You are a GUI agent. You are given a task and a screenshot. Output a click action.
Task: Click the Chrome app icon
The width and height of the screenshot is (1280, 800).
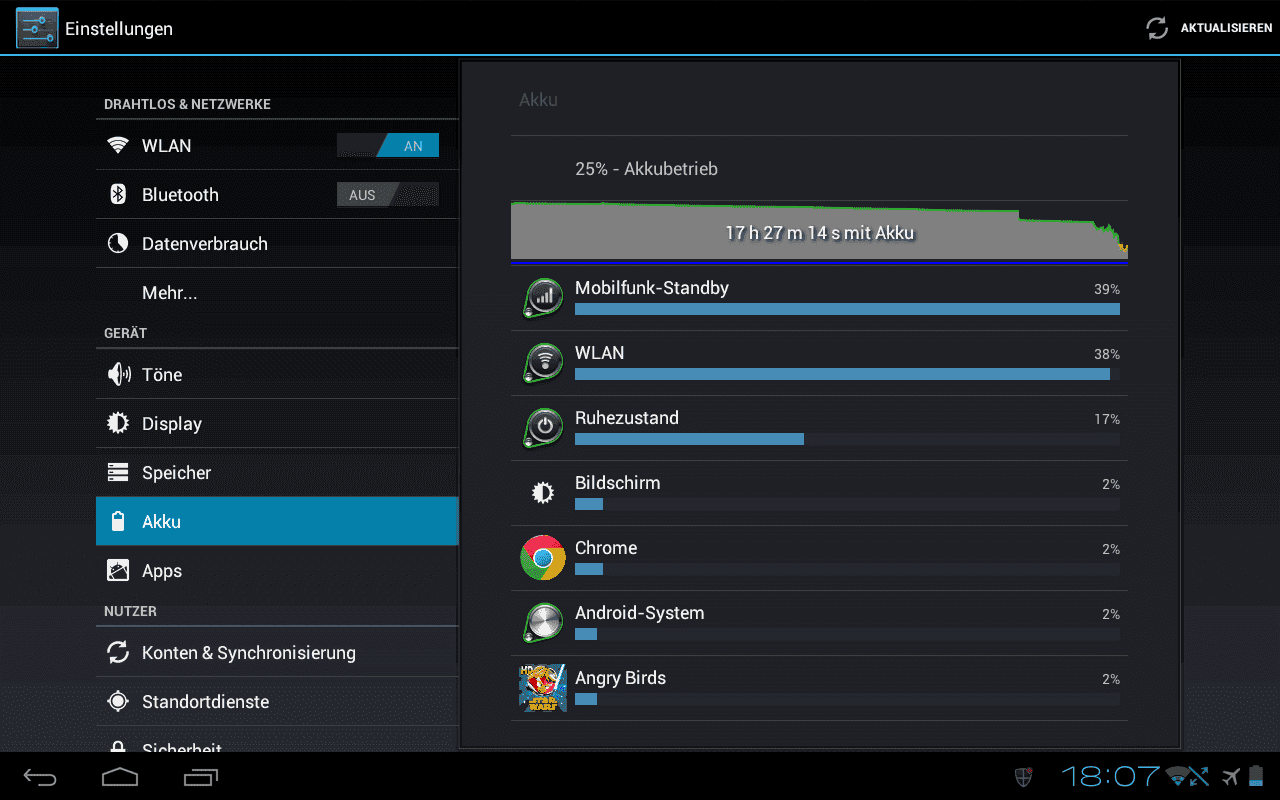[x=543, y=557]
